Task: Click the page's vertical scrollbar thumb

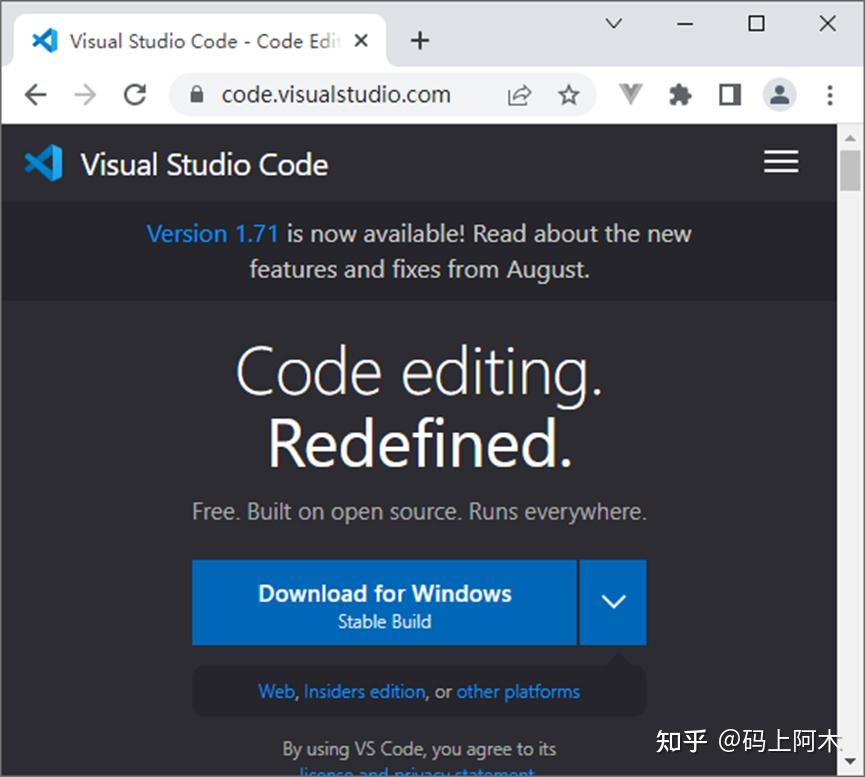Action: (x=850, y=171)
